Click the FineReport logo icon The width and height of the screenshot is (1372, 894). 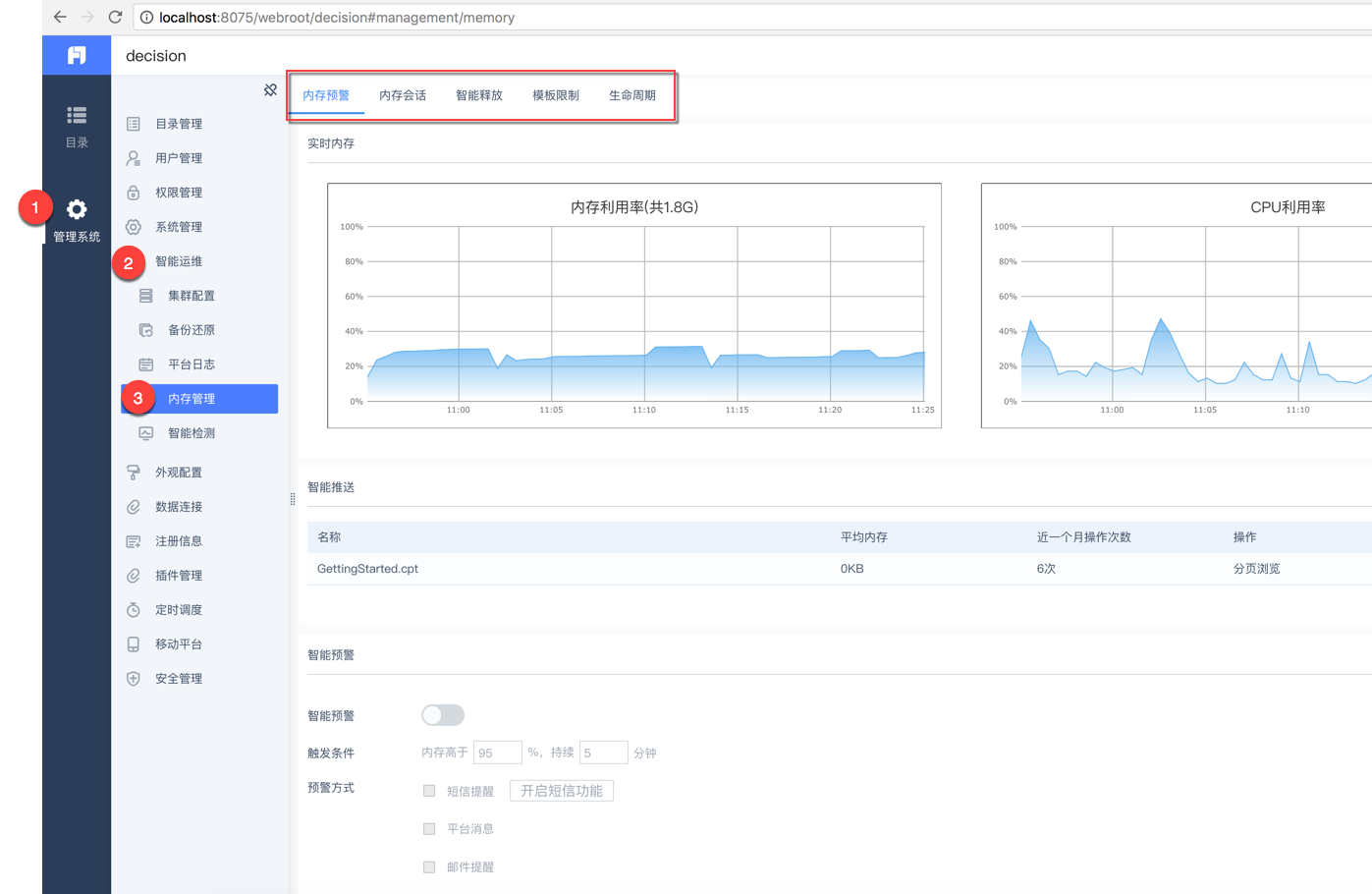pyautogui.click(x=77, y=56)
